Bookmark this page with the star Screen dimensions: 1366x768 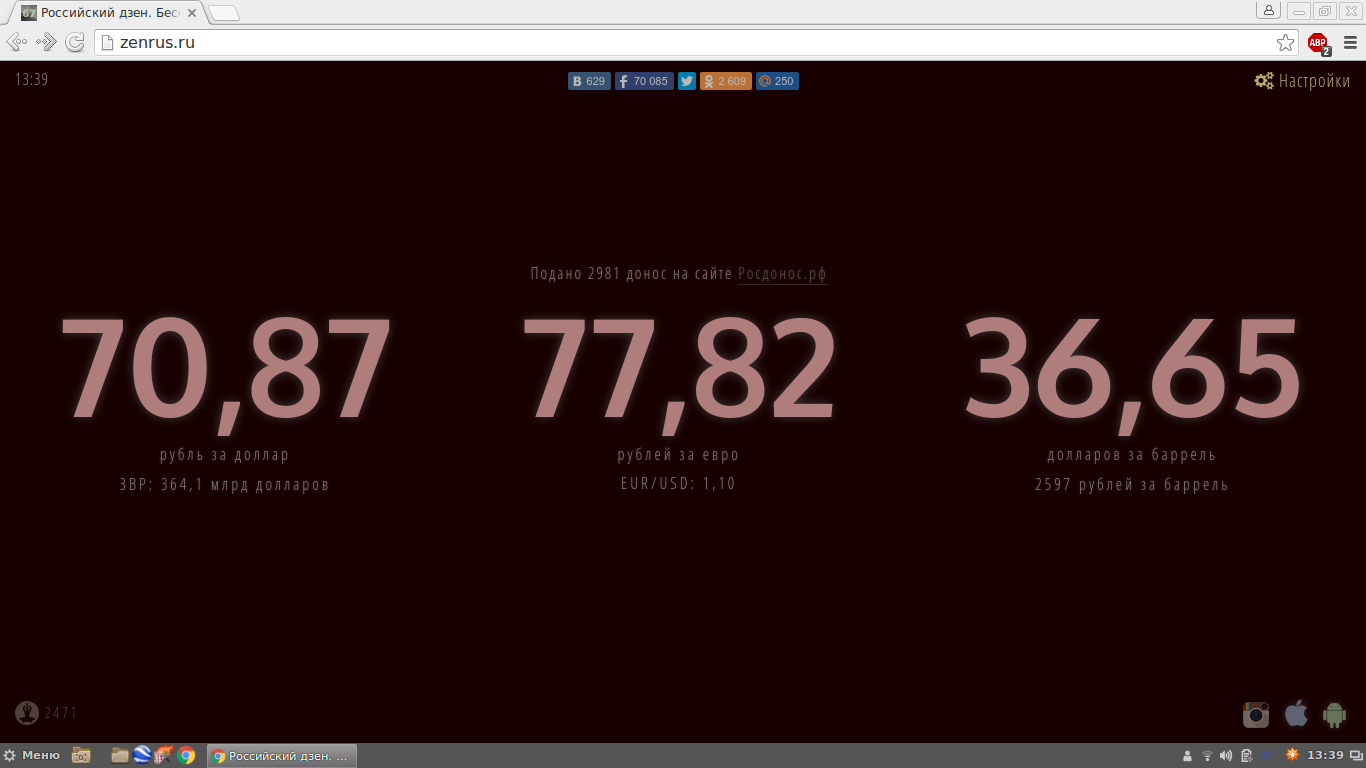point(1285,43)
